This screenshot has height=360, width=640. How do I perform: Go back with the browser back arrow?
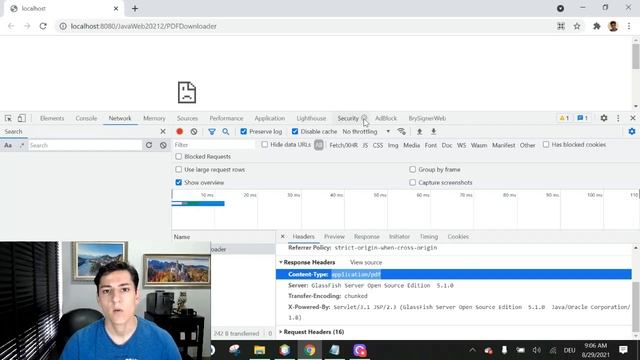[11, 26]
